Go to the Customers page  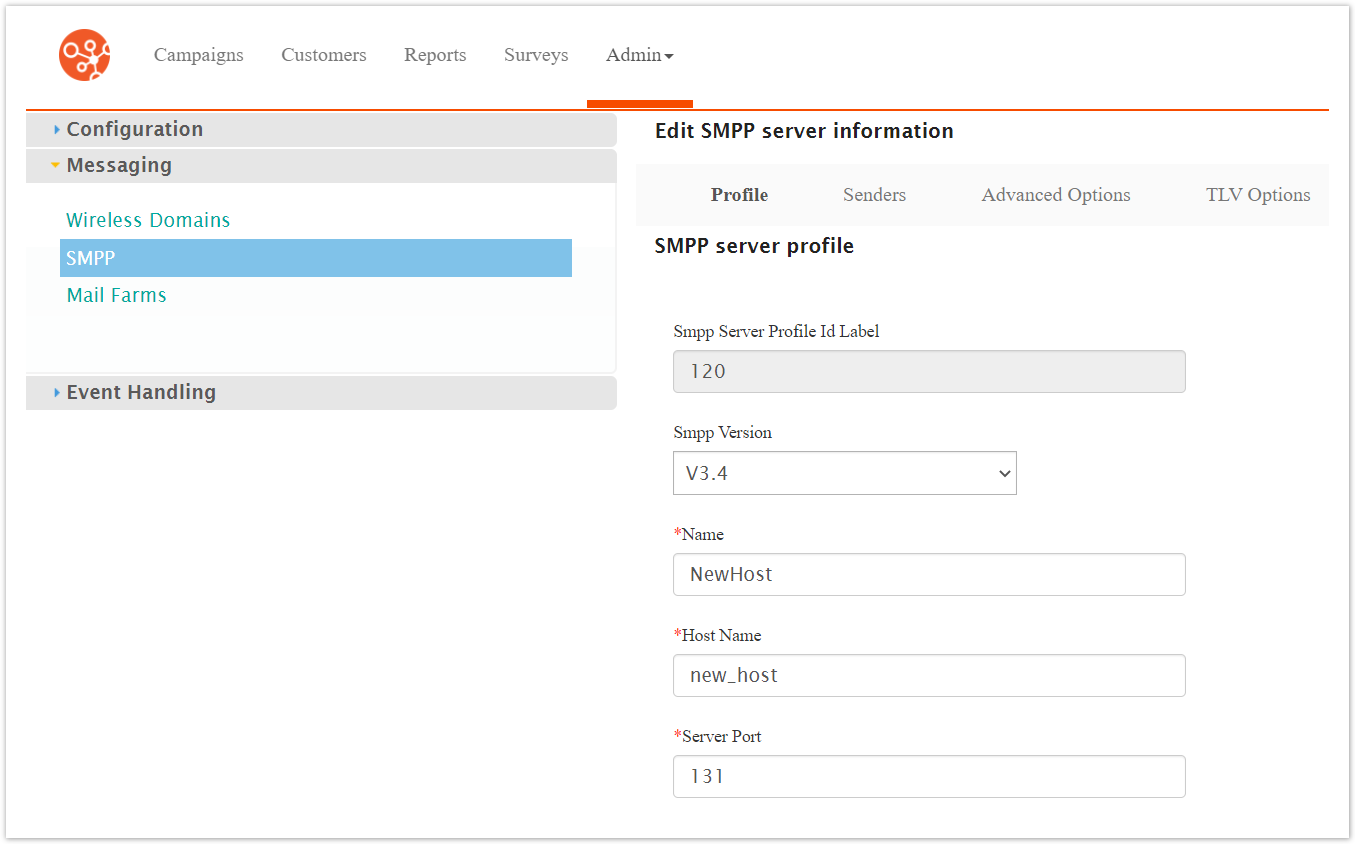323,55
